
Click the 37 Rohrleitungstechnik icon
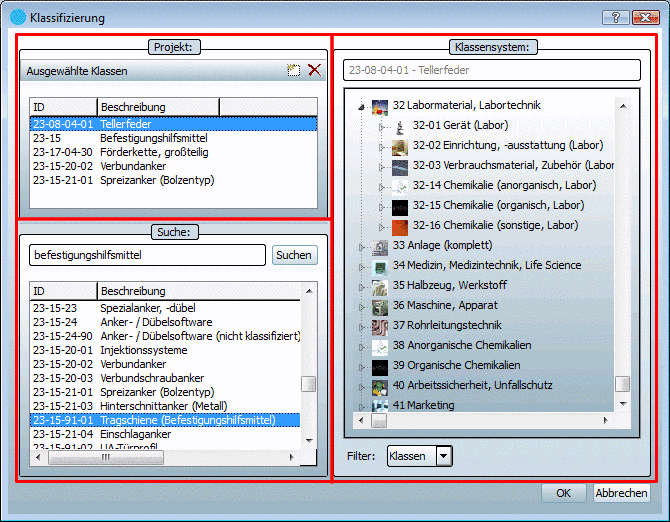(379, 327)
